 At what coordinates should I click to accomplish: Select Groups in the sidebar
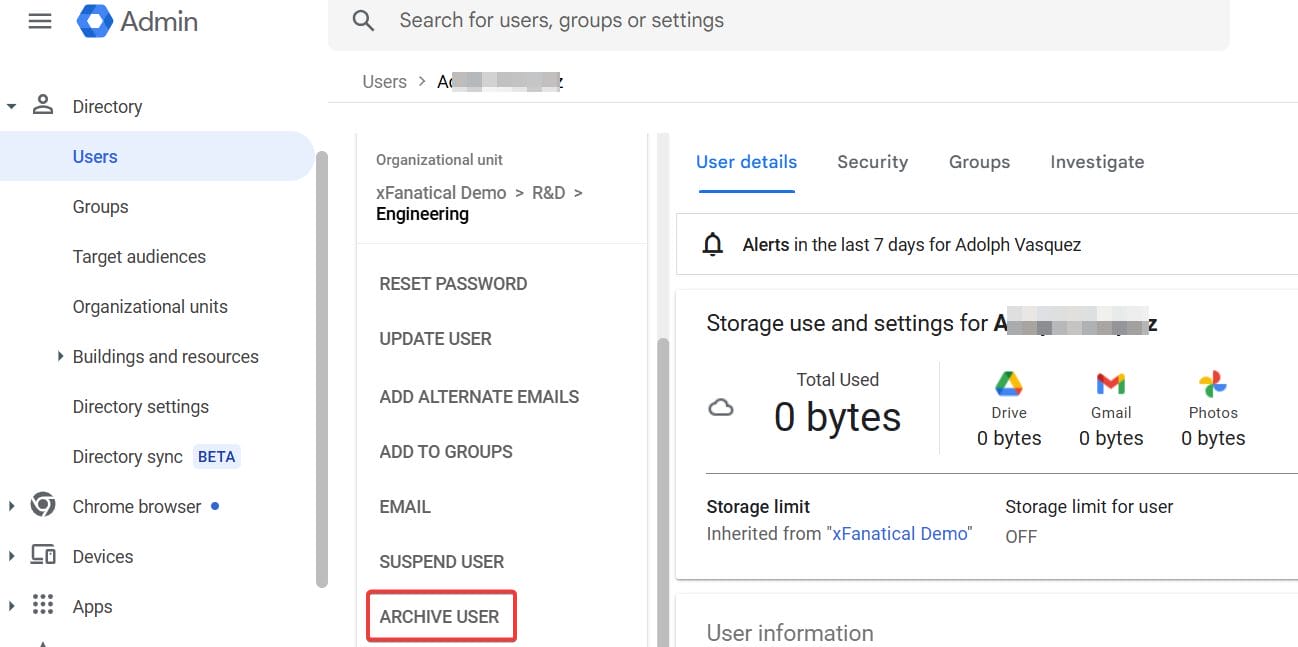[100, 207]
